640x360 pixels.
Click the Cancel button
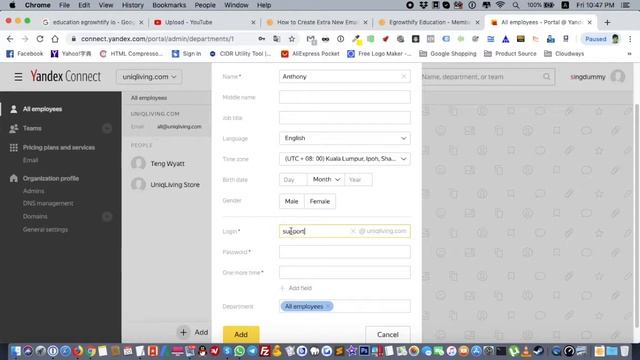(x=388, y=334)
